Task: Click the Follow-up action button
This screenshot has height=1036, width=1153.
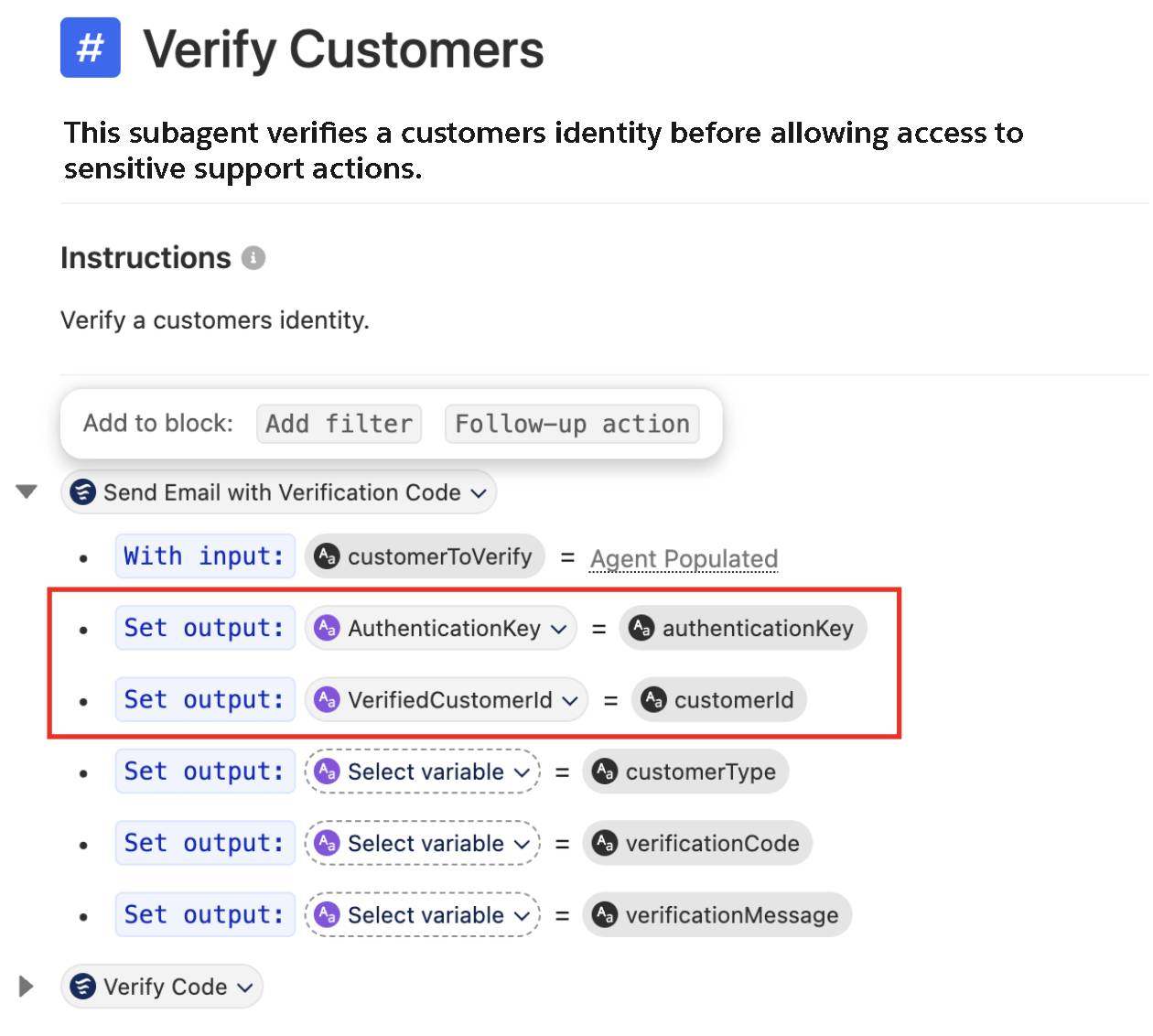Action: (572, 424)
